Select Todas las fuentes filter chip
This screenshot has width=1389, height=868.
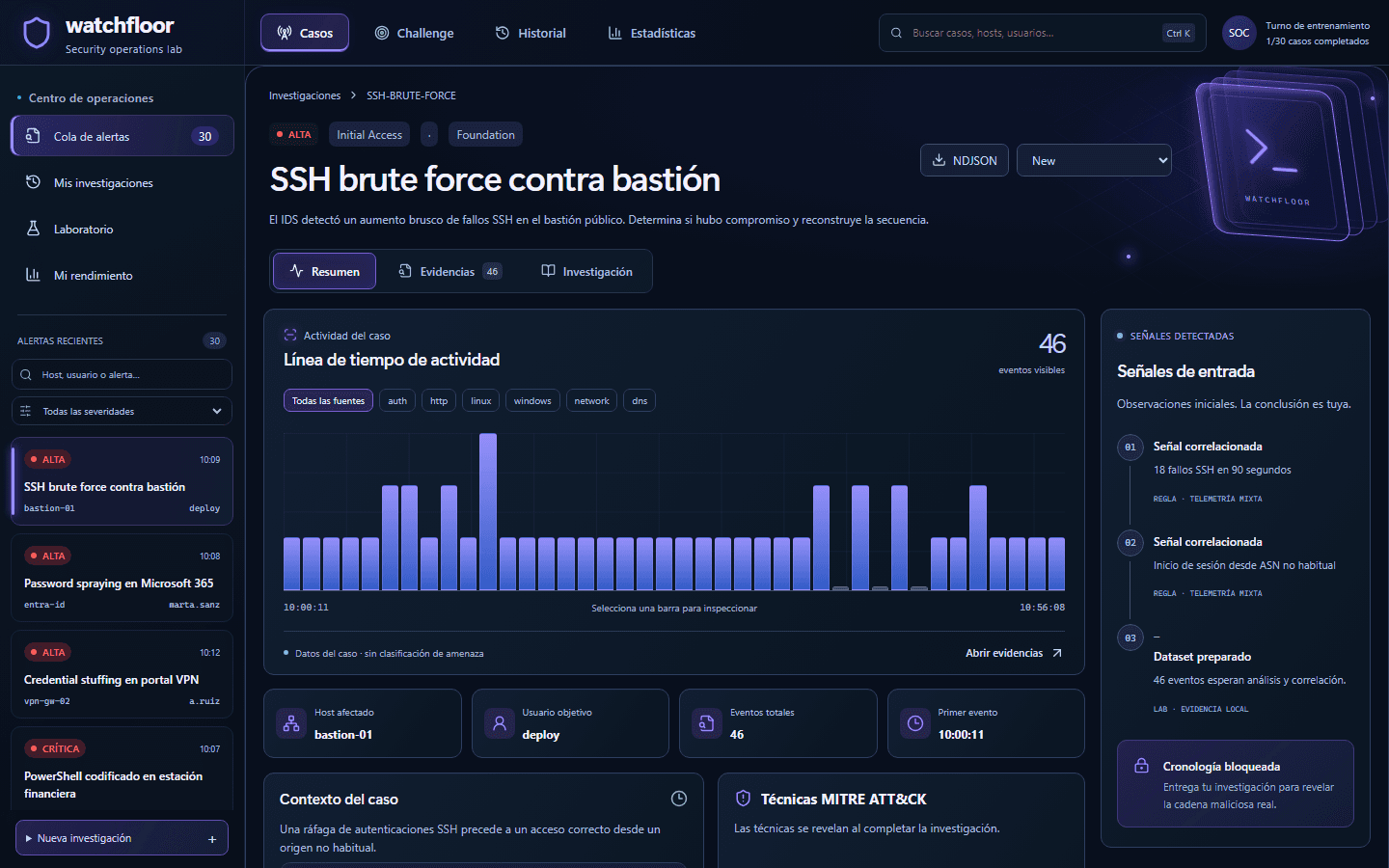pos(328,400)
